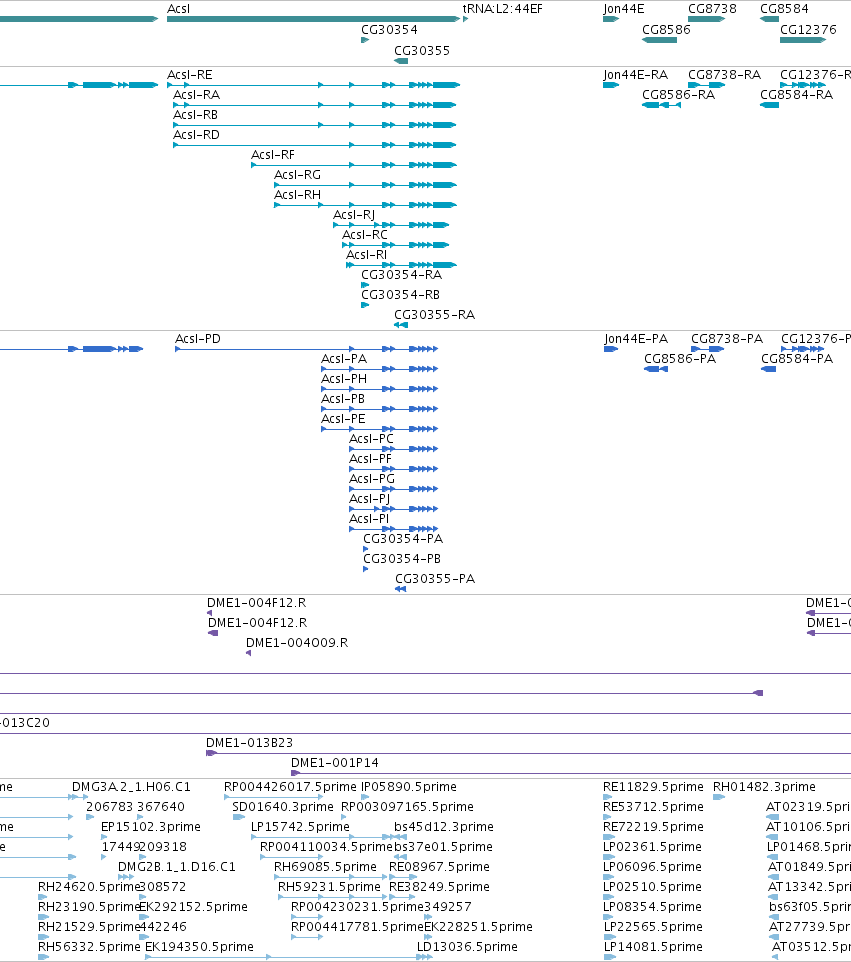
Task: Select protein label Acsl-PC
Action: [x=371, y=439]
